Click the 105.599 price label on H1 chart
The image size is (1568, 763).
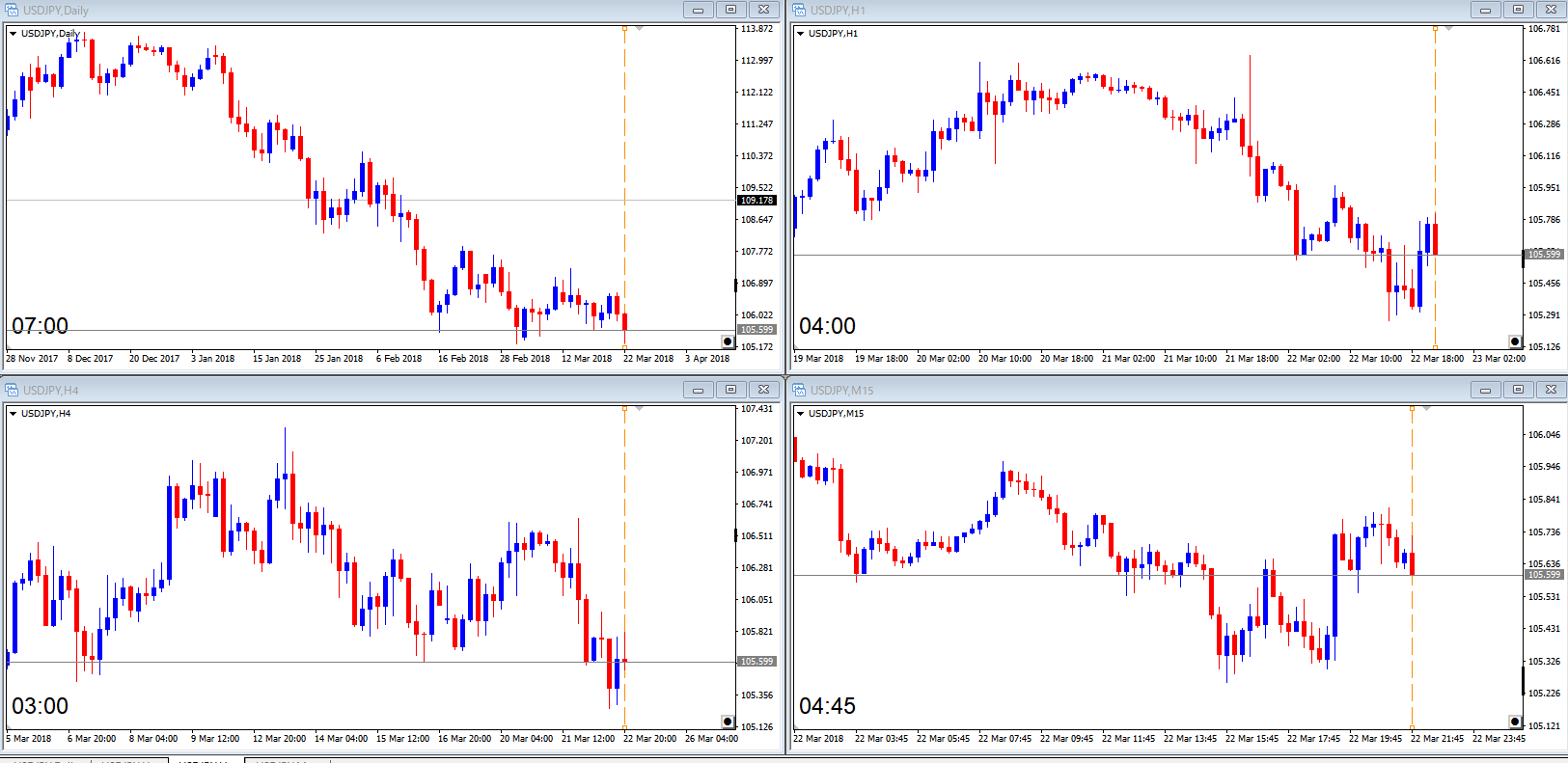pyautogui.click(x=1544, y=255)
